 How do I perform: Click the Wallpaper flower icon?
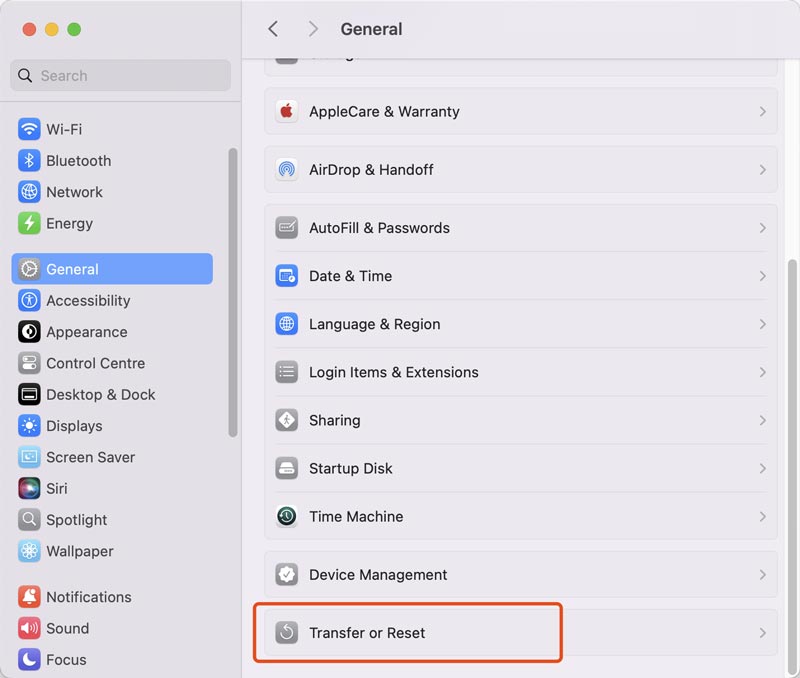29,551
